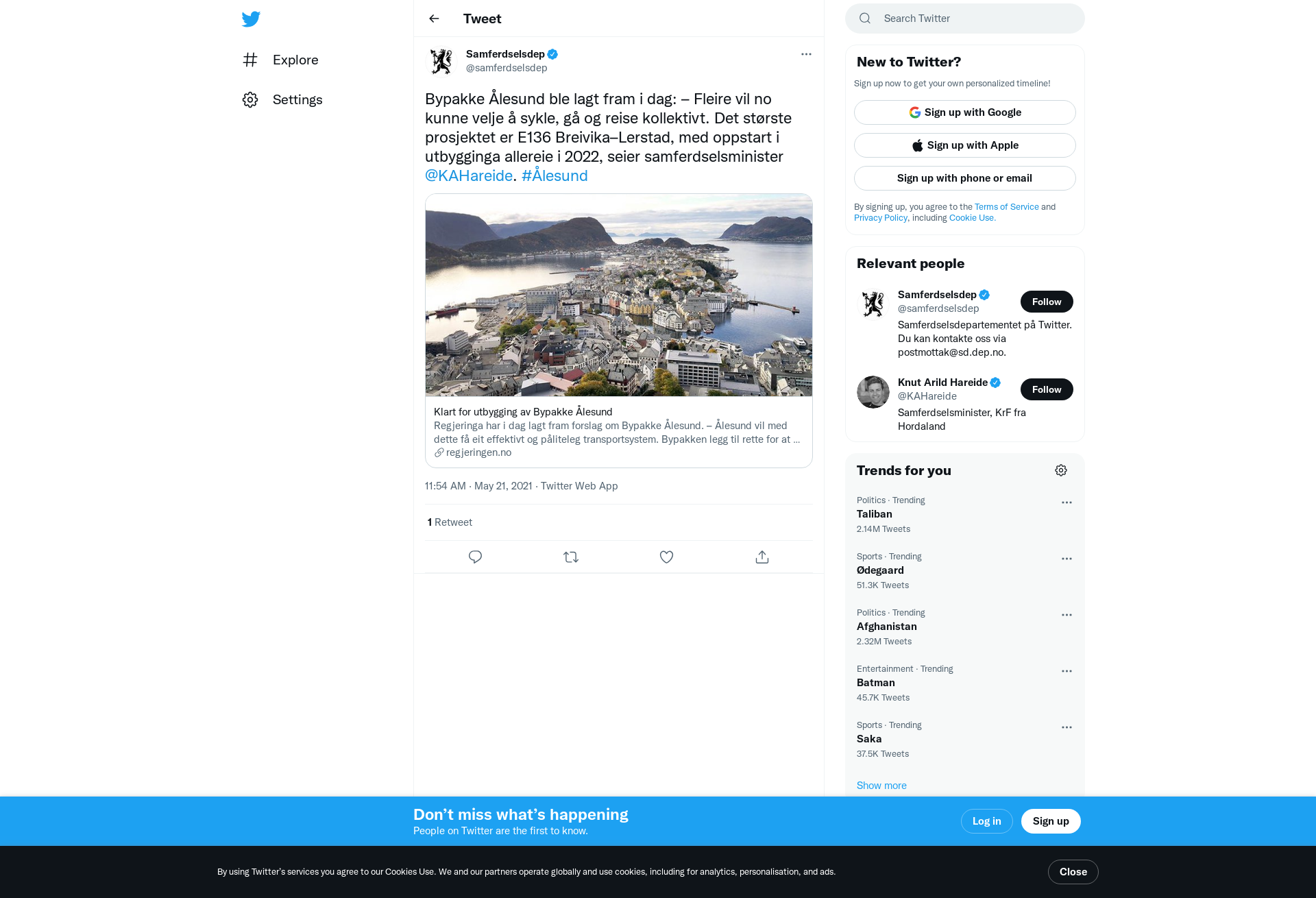This screenshot has width=1316, height=898.
Task: Open Explore from the sidebar
Action: click(x=280, y=60)
